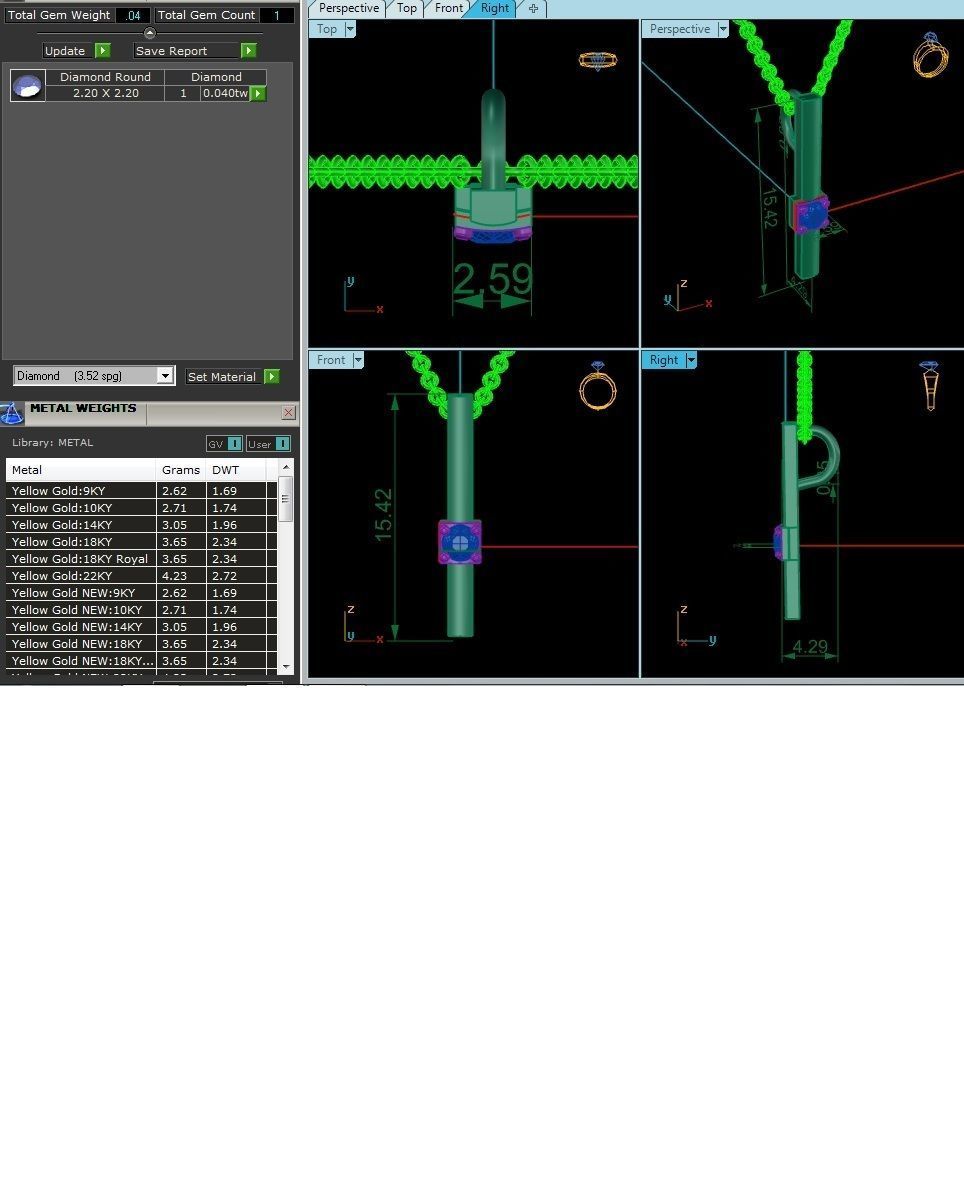Click the DWT column header
The width and height of the screenshot is (964, 1204).
click(x=236, y=470)
